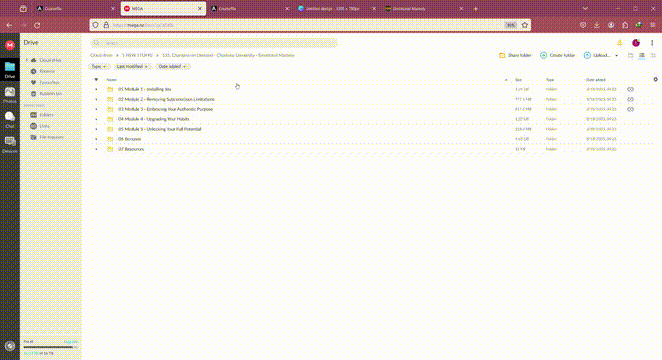
Task: Open the Chat section in the sidebar
Action: [10, 119]
